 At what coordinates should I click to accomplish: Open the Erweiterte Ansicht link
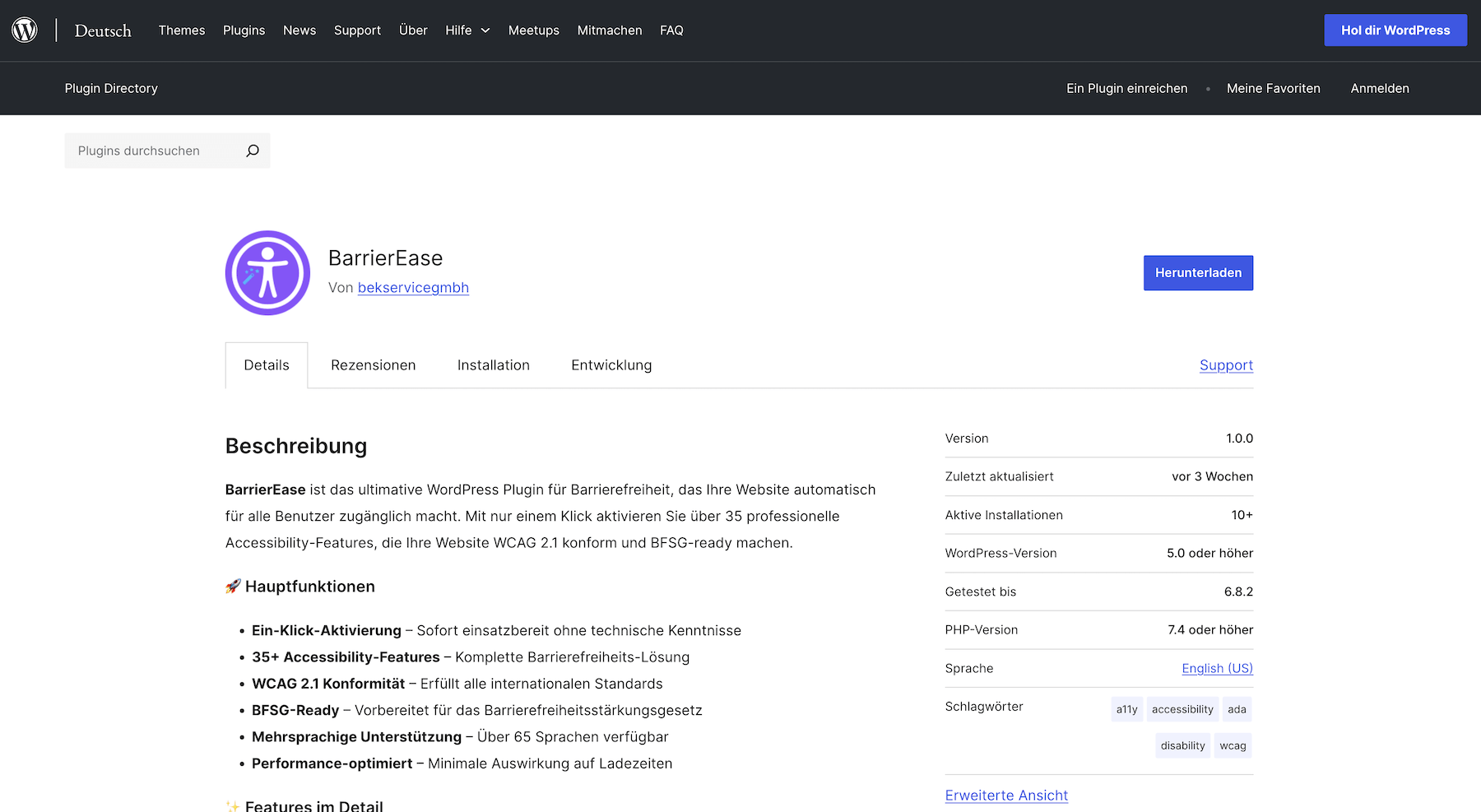tap(1006, 796)
